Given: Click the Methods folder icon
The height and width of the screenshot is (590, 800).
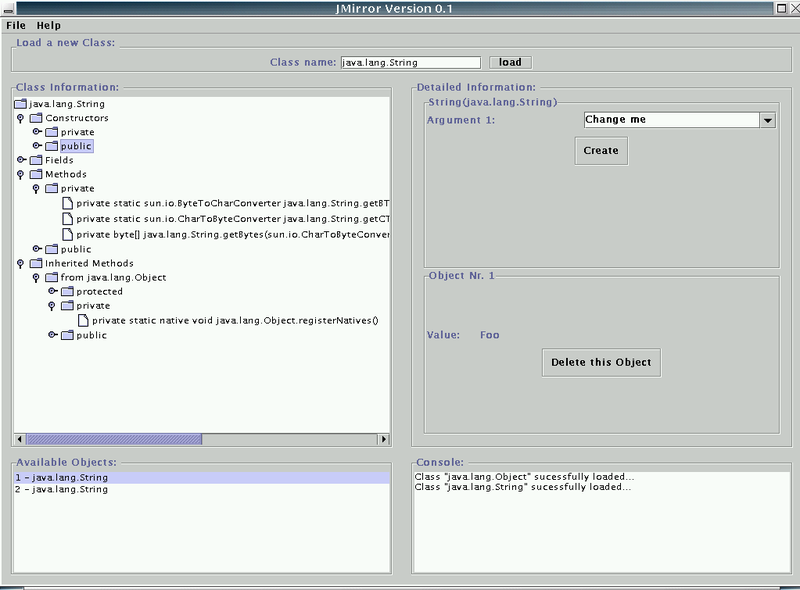Looking at the screenshot, I should 36,175.
